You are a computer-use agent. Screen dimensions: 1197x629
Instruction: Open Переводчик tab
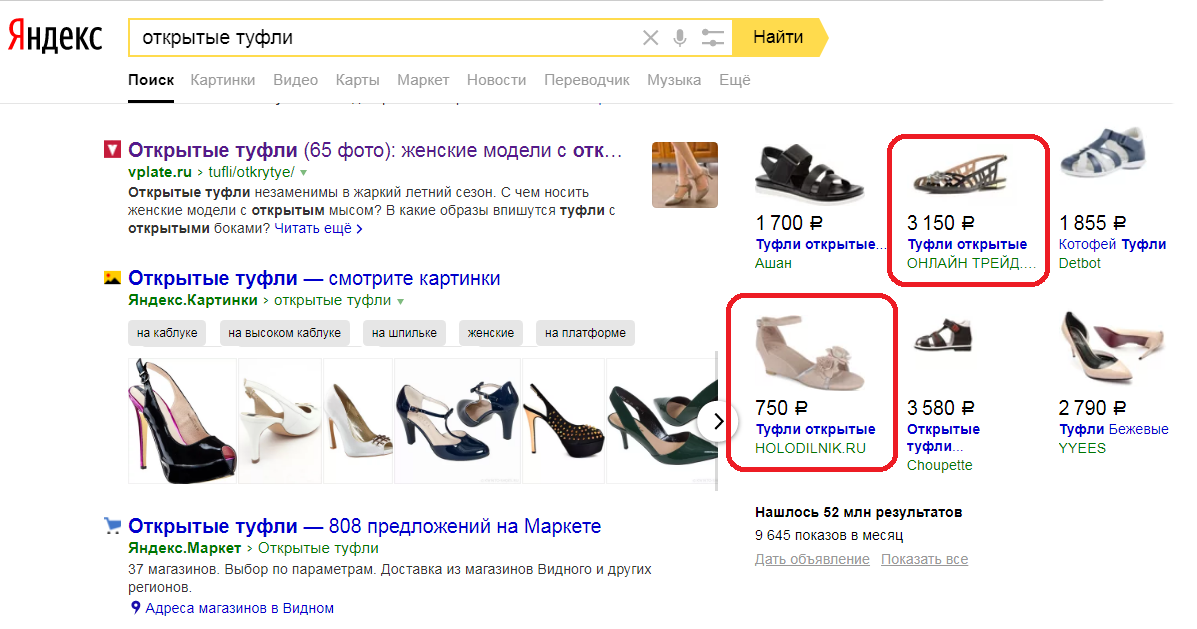(x=586, y=80)
